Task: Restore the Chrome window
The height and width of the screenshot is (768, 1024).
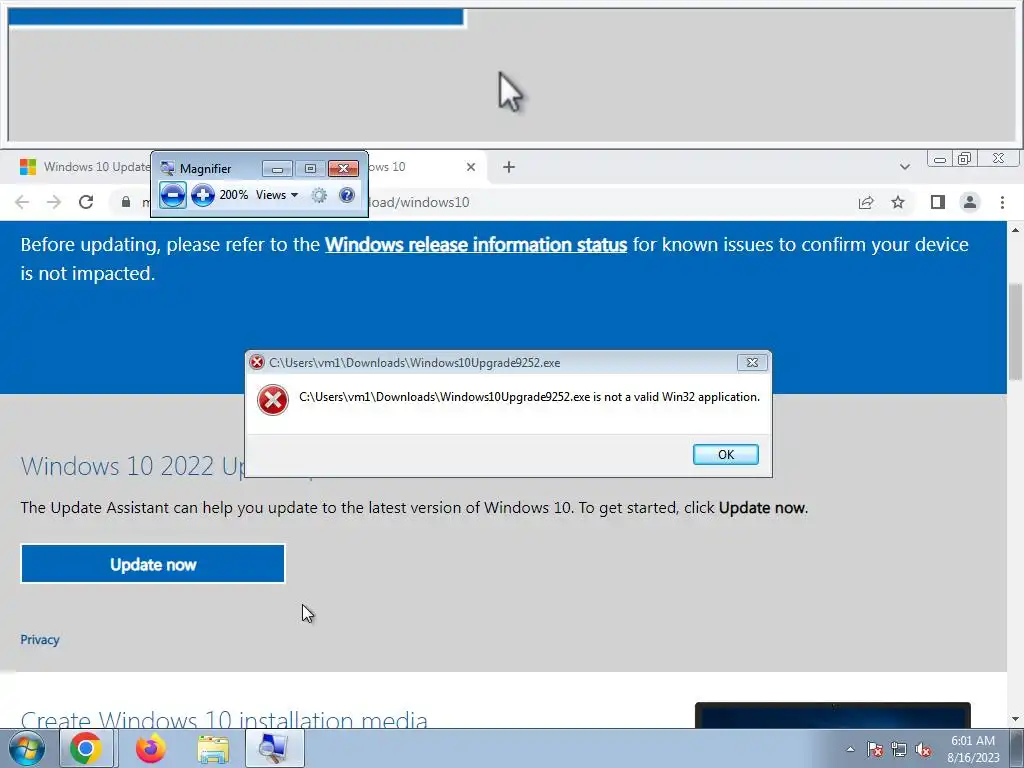Action: click(965, 159)
